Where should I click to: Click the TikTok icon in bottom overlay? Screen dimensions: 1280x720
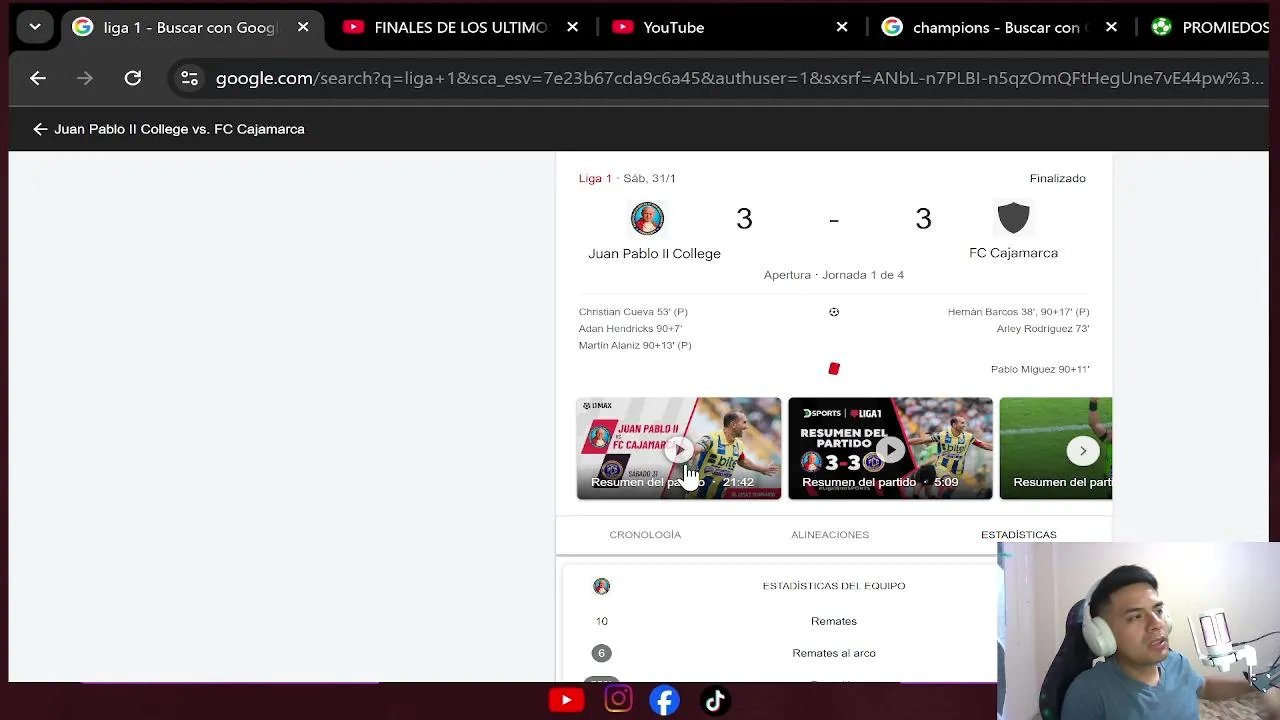pos(715,701)
